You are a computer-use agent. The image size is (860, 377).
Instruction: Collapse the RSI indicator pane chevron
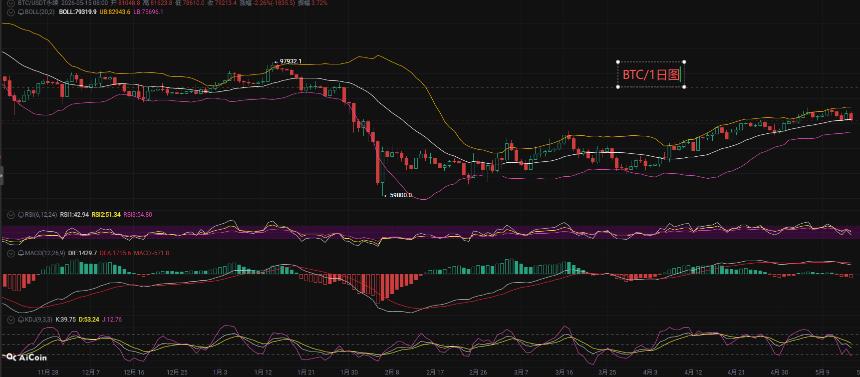click(x=11, y=215)
